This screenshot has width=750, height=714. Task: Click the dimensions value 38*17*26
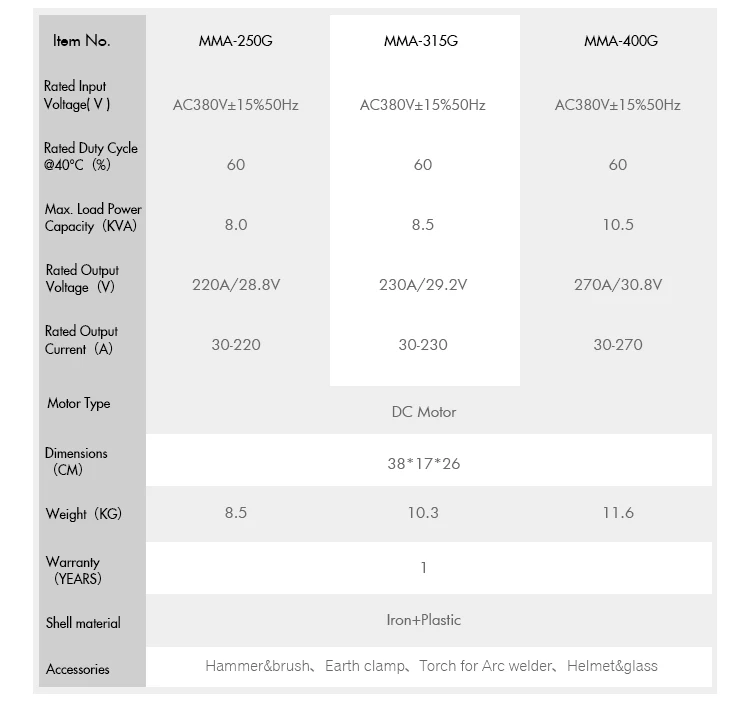423,464
